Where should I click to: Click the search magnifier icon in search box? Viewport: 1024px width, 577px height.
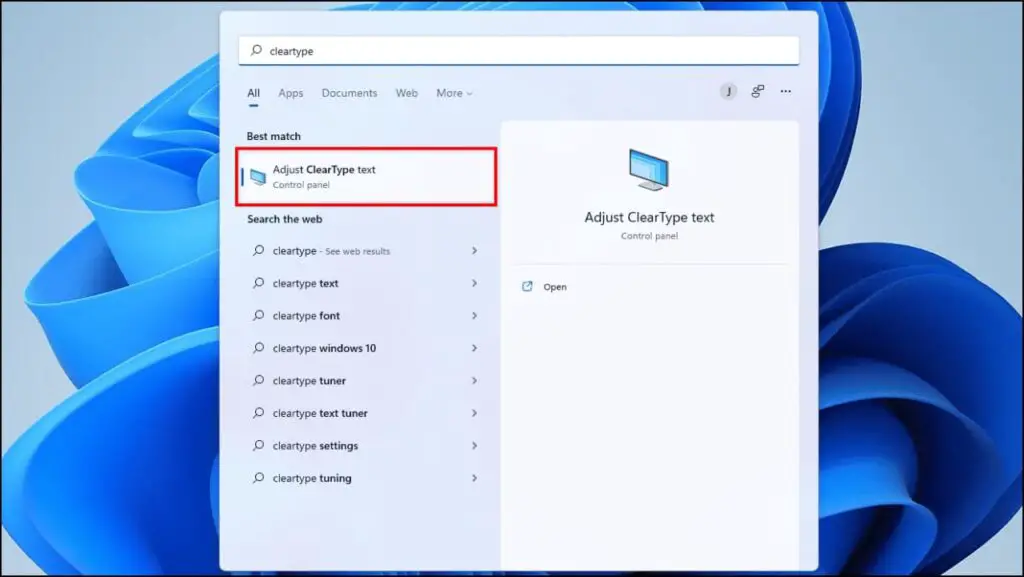point(256,50)
